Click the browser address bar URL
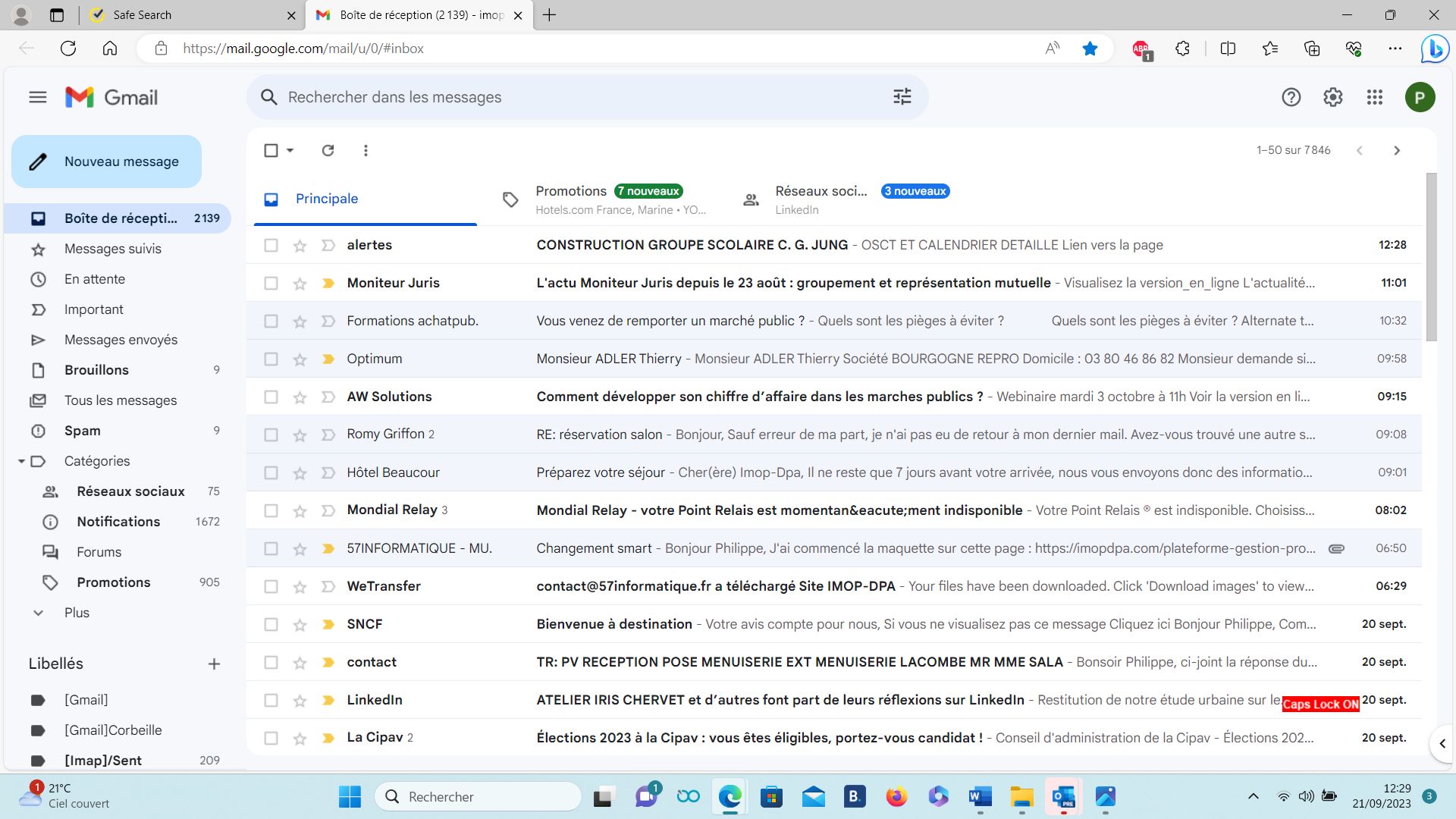The width and height of the screenshot is (1456, 819). (303, 49)
